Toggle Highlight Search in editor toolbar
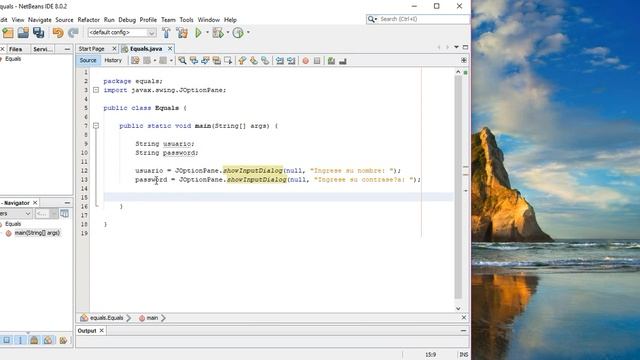The width and height of the screenshot is (640, 360). (x=217, y=61)
